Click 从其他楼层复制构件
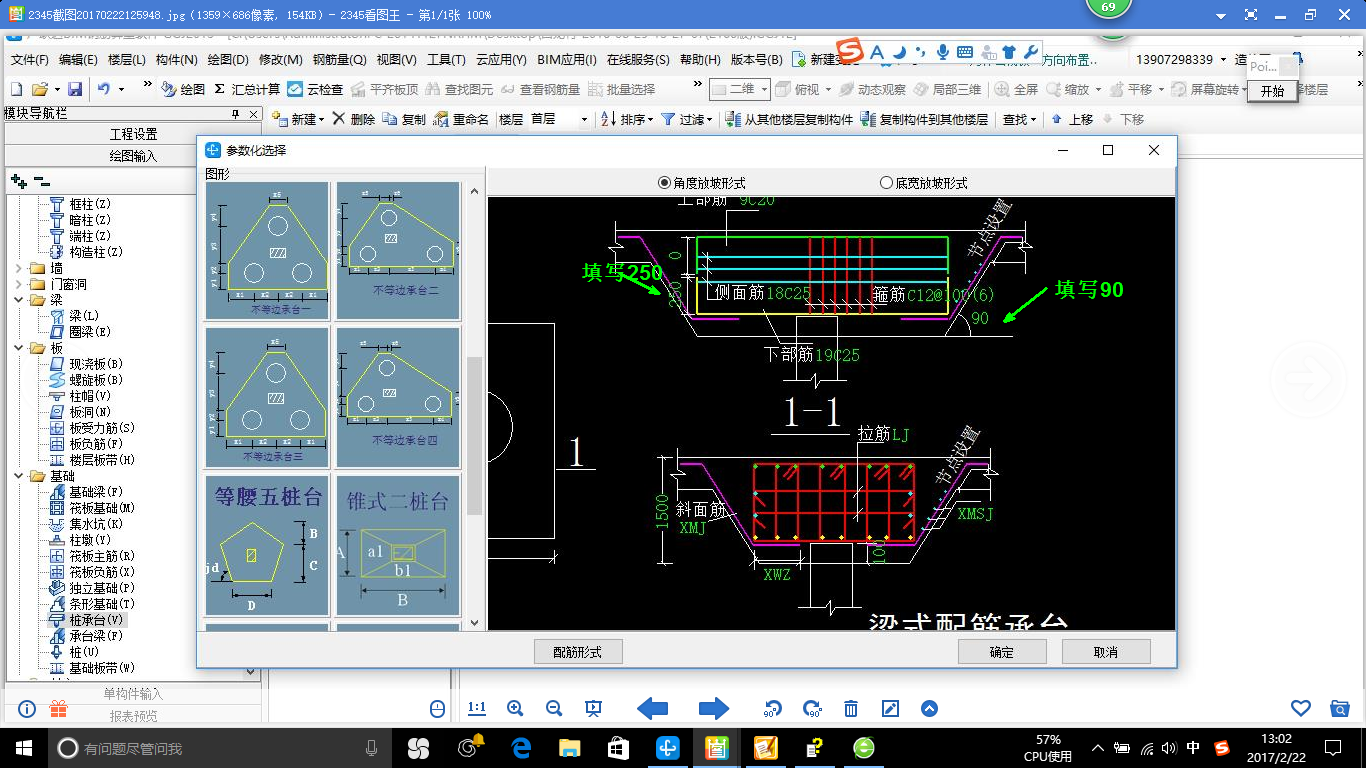 click(x=789, y=119)
